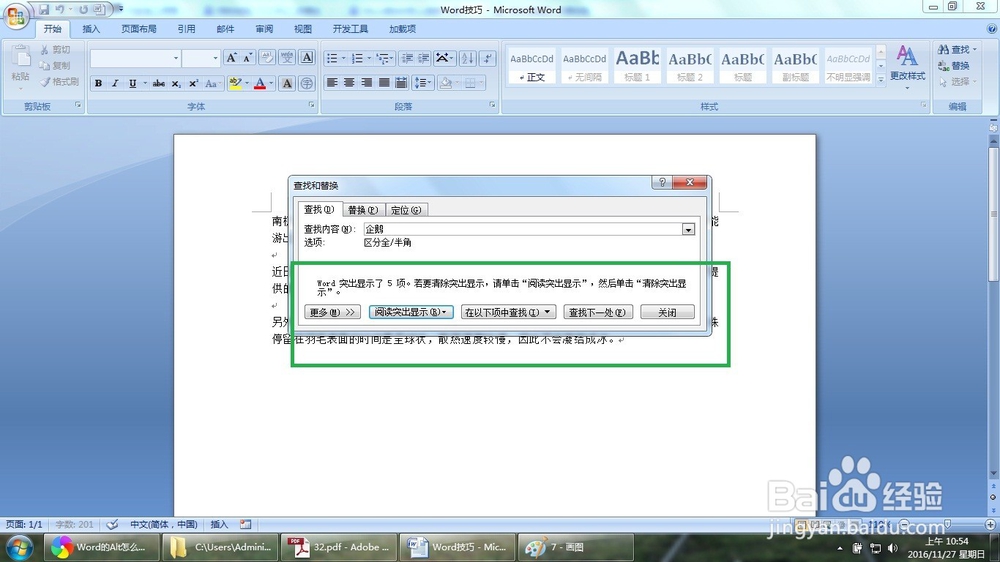Viewport: 1000px width, 562px height.
Task: Open Word的Alt taskbar item
Action: pyautogui.click(x=100, y=547)
